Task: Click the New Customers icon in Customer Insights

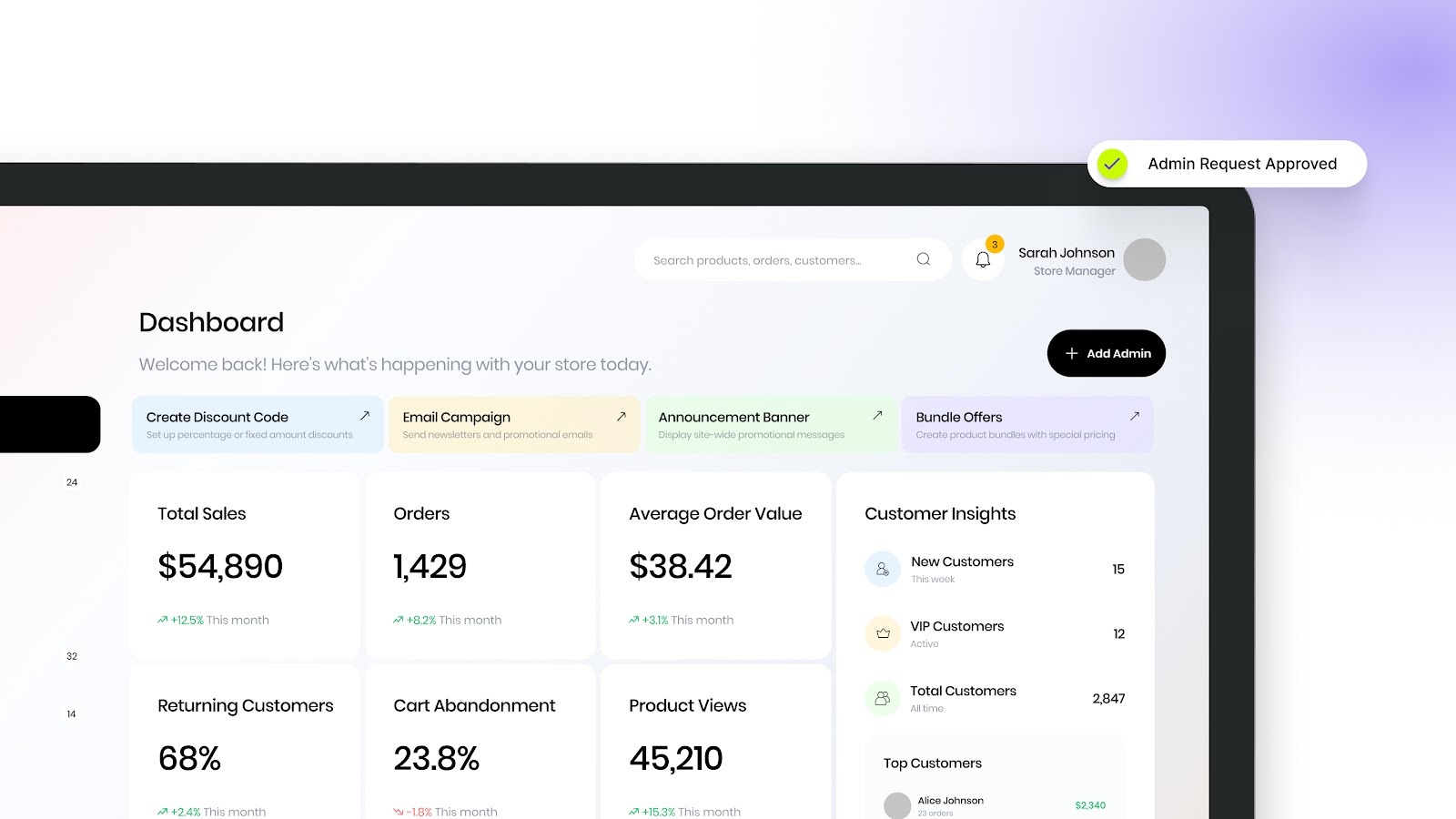Action: [881, 568]
